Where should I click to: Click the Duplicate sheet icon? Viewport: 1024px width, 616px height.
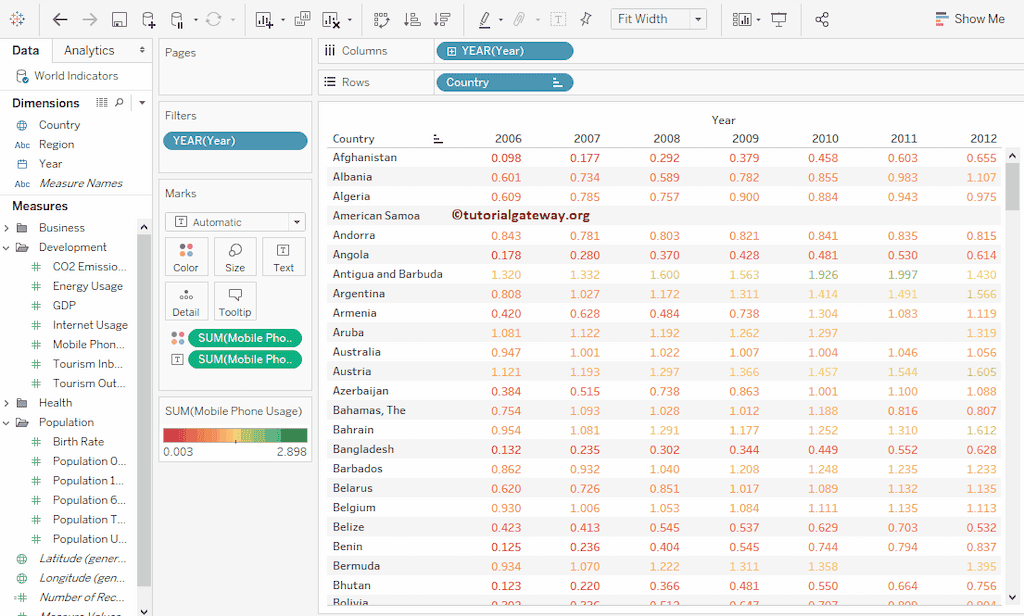[302, 19]
